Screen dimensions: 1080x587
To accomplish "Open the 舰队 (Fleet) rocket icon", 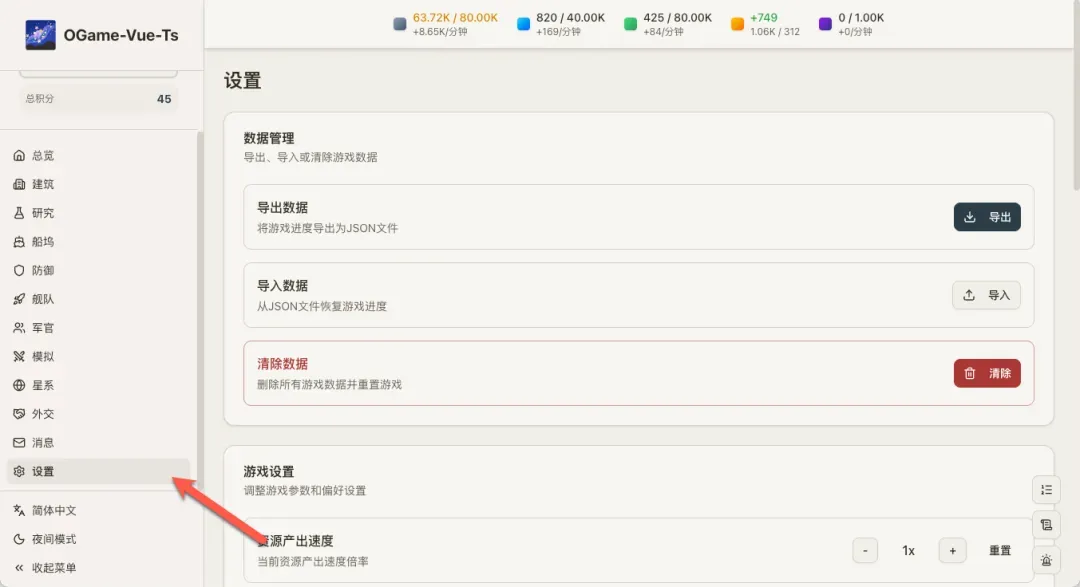I will click(19, 299).
